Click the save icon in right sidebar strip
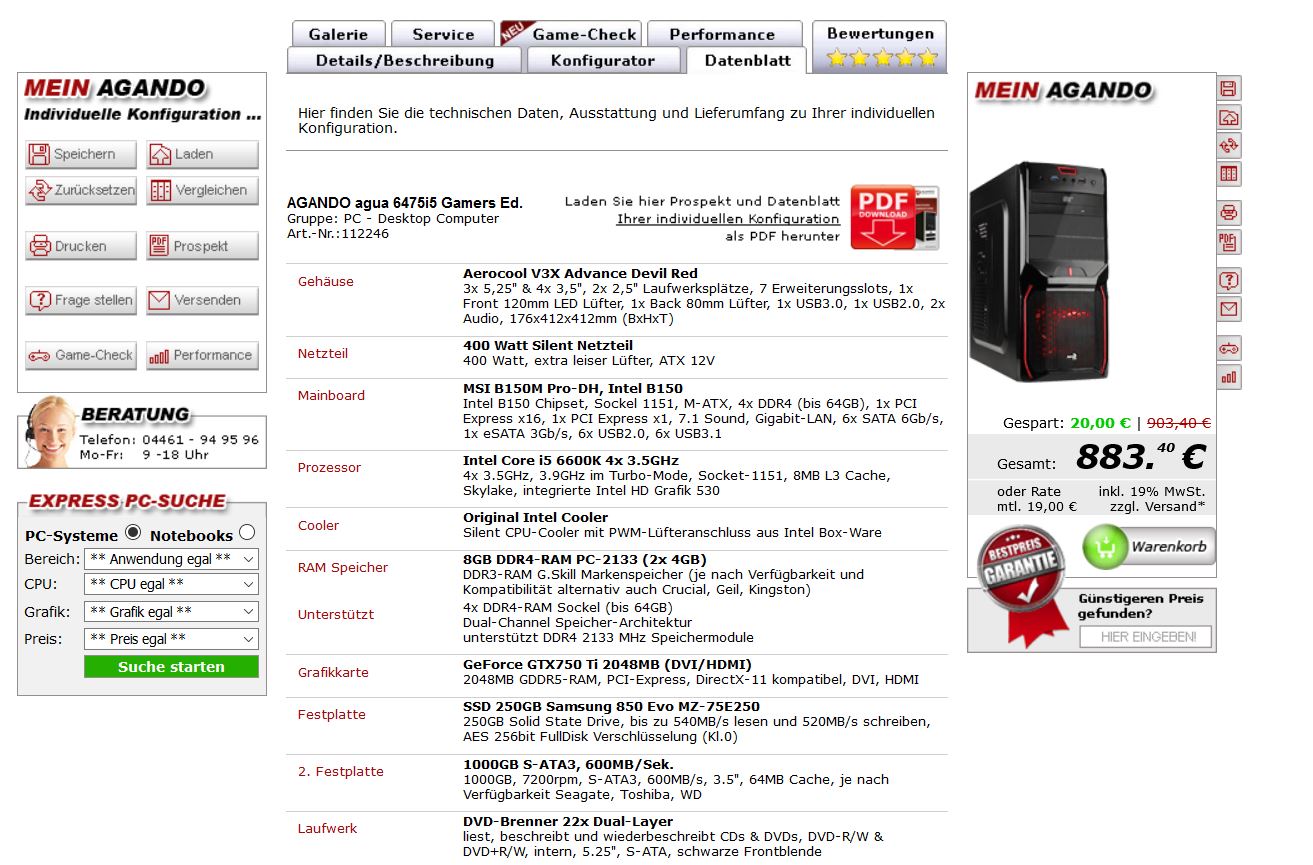This screenshot has height=865, width=1313. click(x=1229, y=88)
